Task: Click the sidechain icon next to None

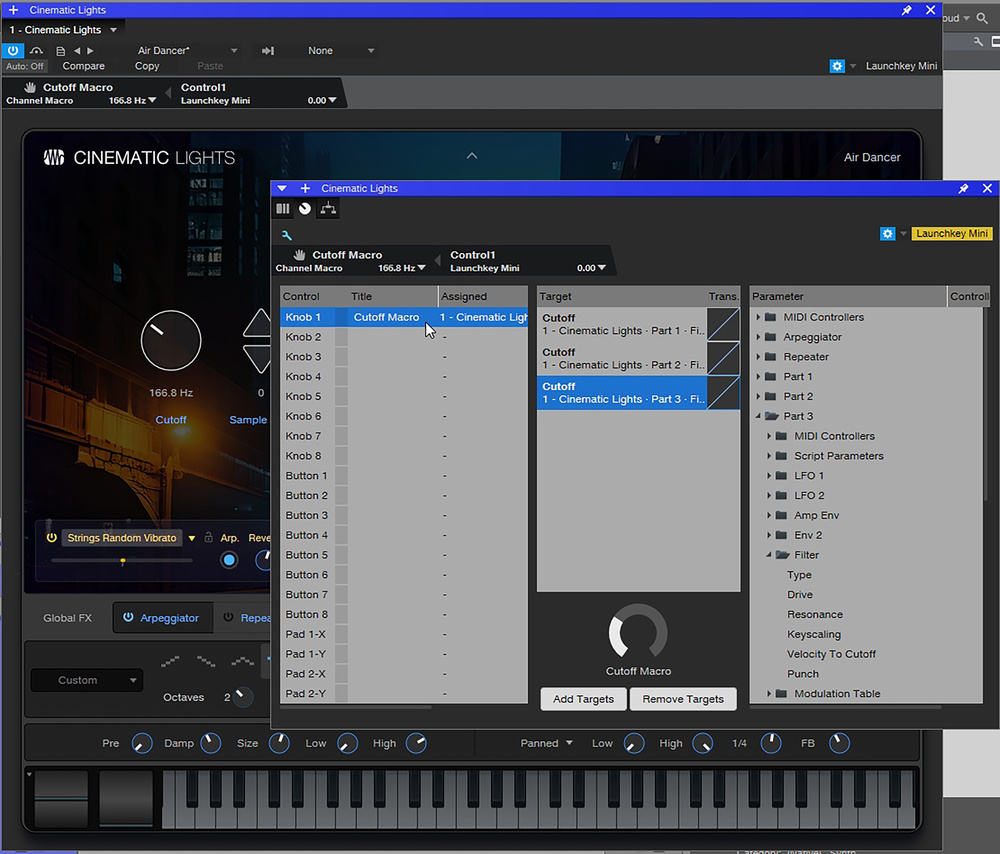Action: tap(268, 51)
